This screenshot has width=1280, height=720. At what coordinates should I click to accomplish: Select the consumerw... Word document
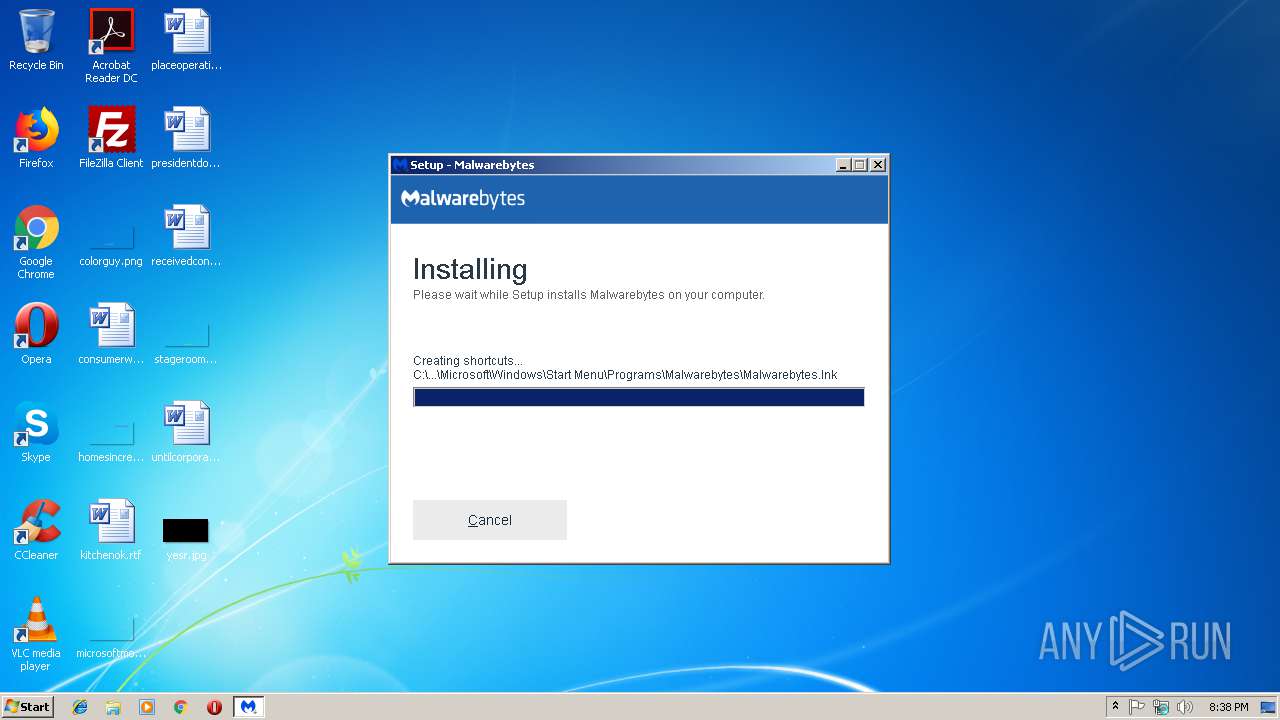pos(111,334)
